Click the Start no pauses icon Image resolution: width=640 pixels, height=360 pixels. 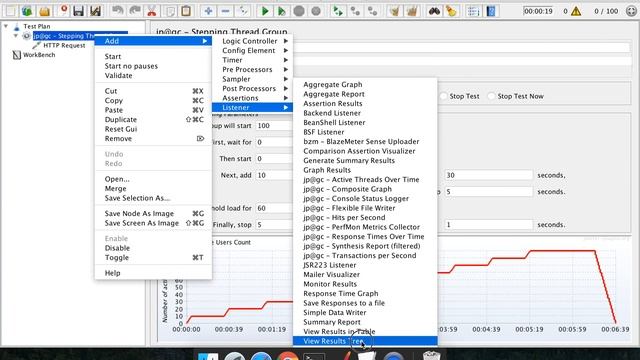pyautogui.click(x=282, y=11)
